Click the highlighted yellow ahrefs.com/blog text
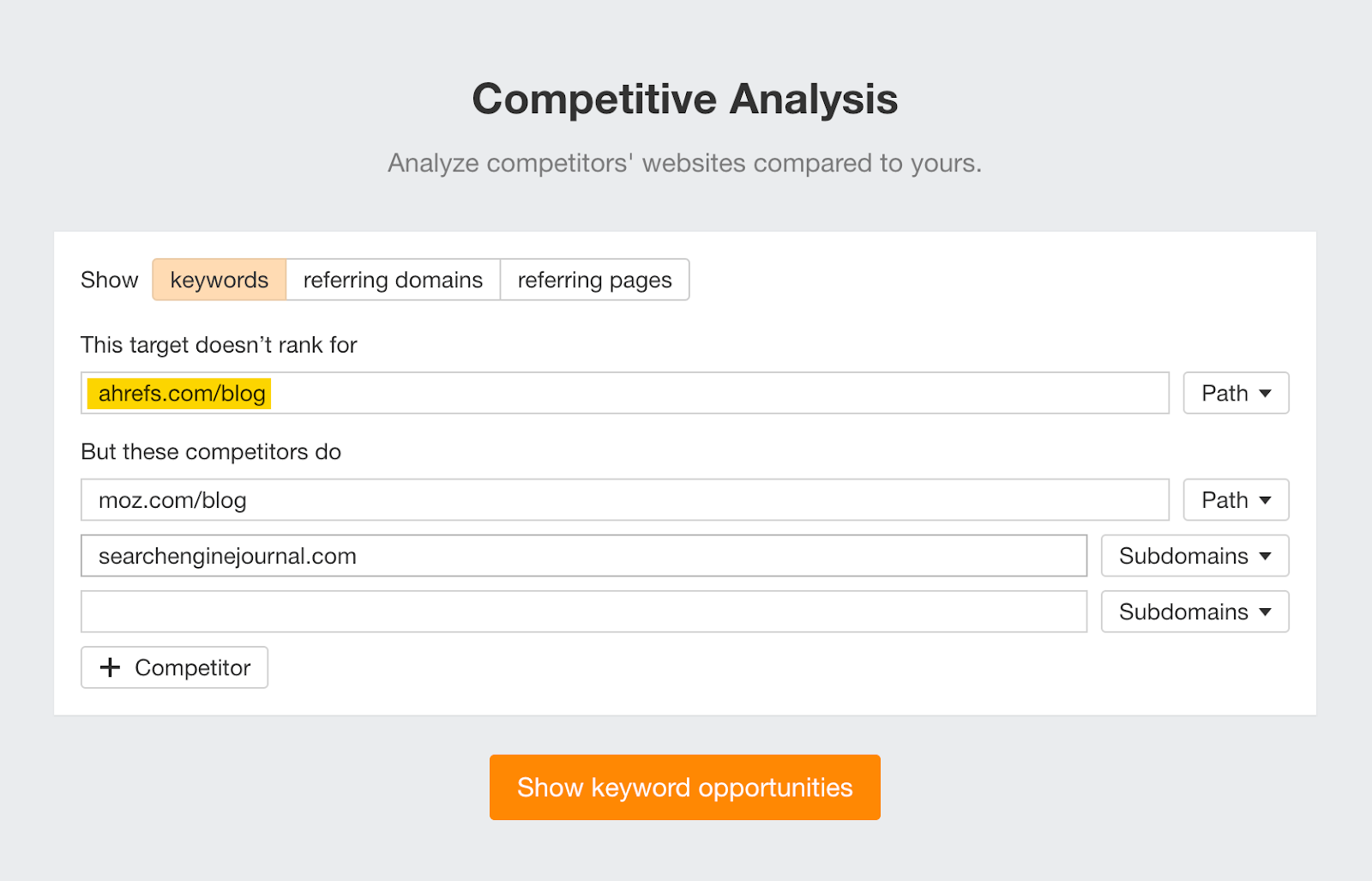 [178, 394]
